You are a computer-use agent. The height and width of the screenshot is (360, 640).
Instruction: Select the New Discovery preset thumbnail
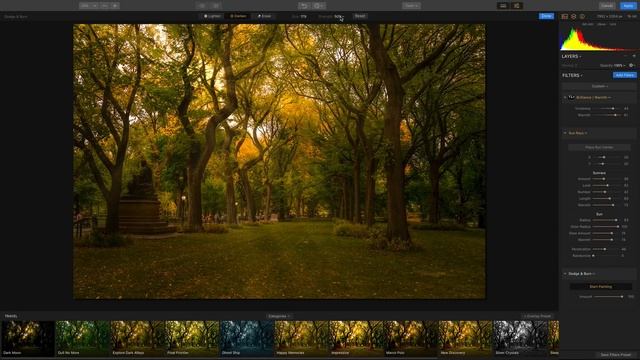point(466,338)
